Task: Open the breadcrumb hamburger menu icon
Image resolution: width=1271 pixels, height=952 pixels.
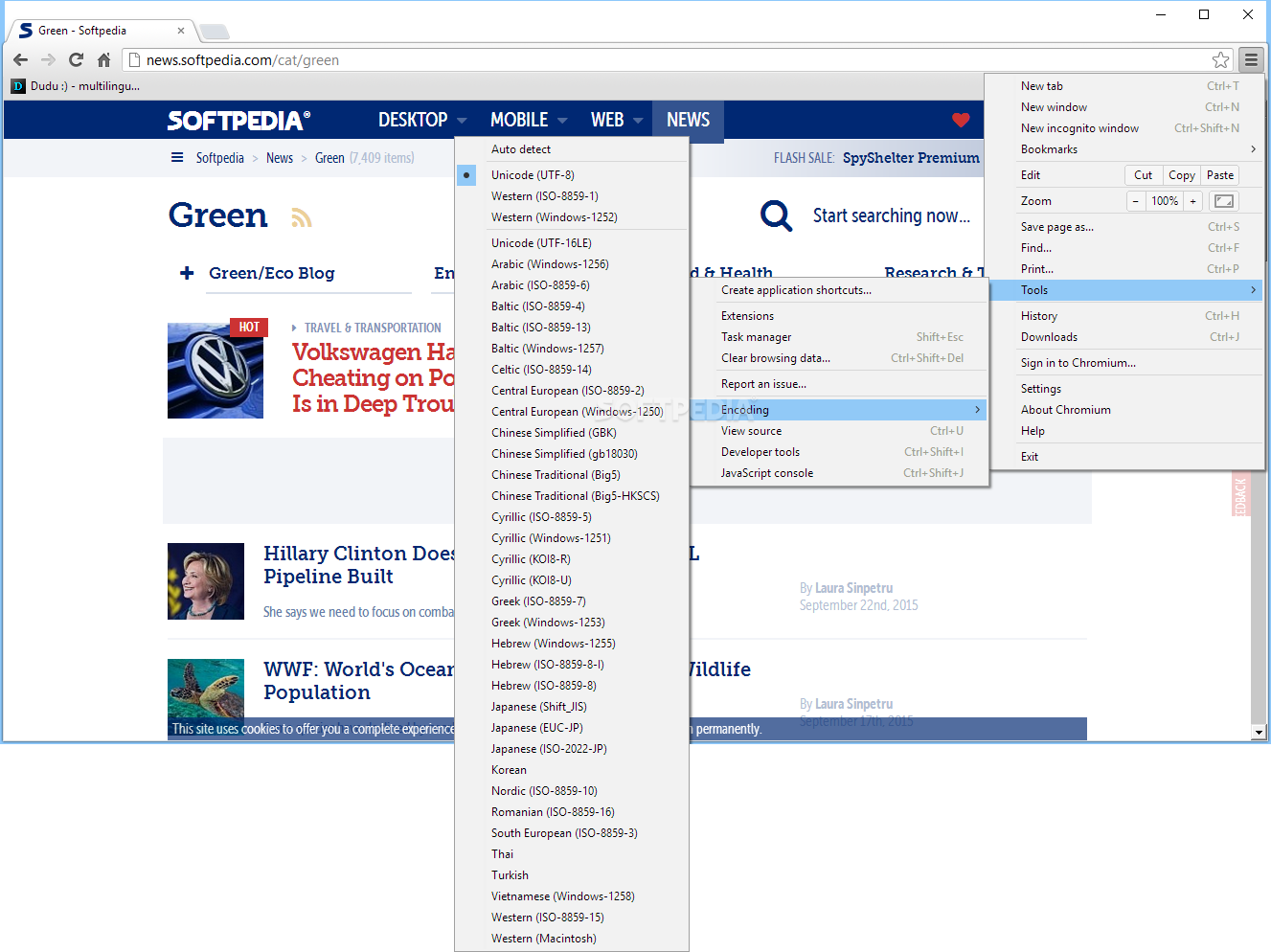Action: tap(177, 158)
